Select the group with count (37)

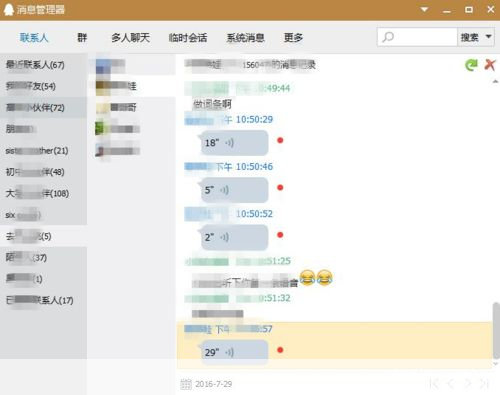click(43, 257)
